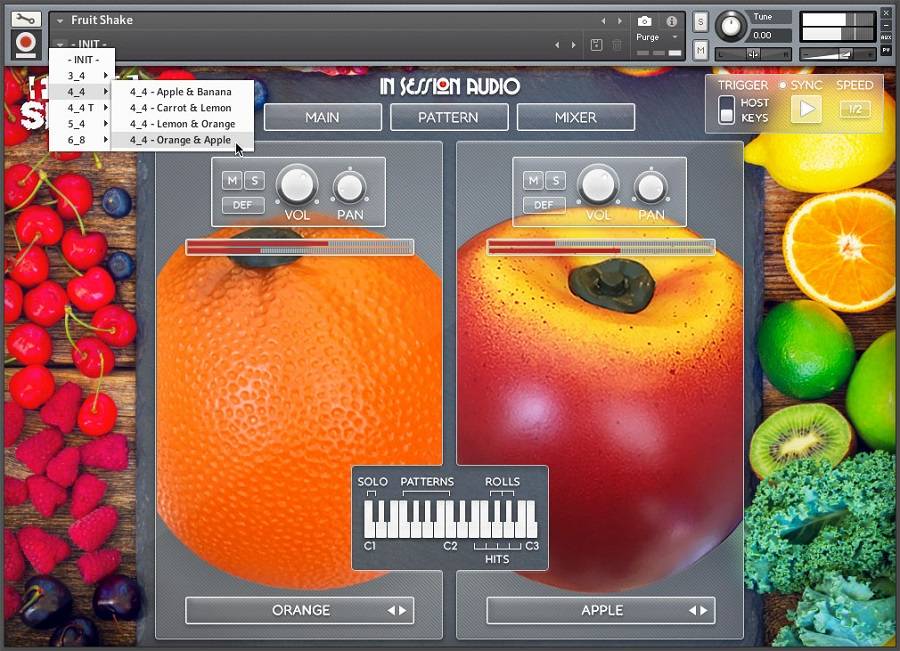Mute the Orange channel
Viewport: 900px width, 651px height.
coord(232,181)
